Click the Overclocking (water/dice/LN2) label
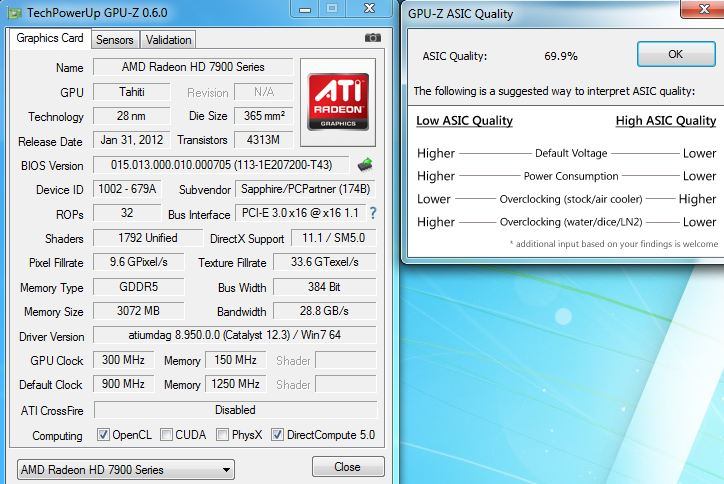 click(x=571, y=222)
